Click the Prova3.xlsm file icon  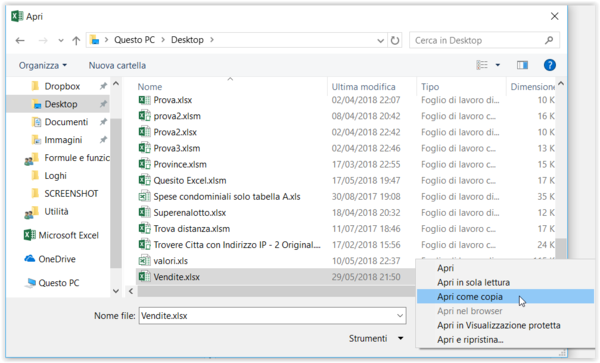pos(144,148)
